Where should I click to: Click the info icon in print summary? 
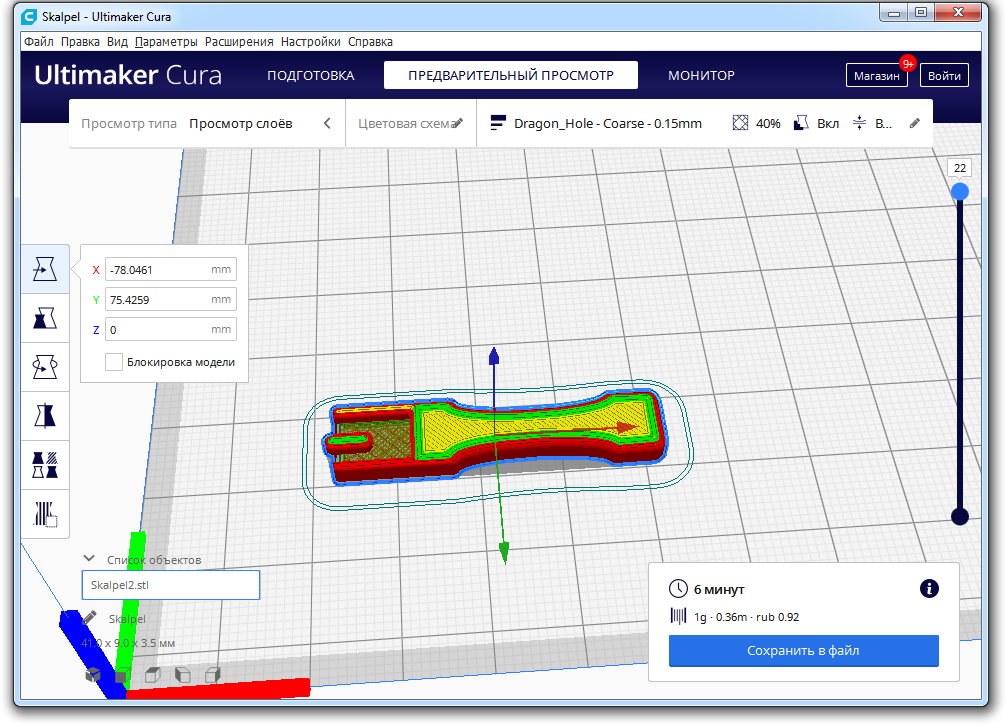click(929, 588)
